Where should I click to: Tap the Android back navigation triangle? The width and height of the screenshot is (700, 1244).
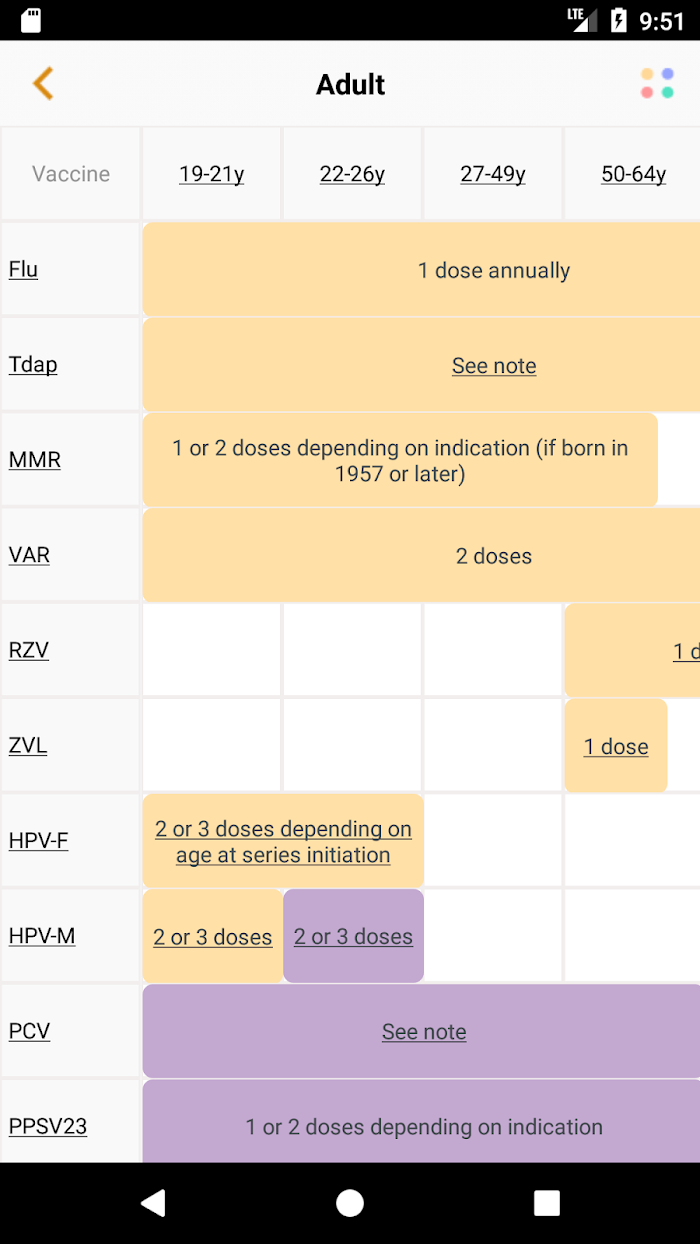click(x=152, y=1203)
